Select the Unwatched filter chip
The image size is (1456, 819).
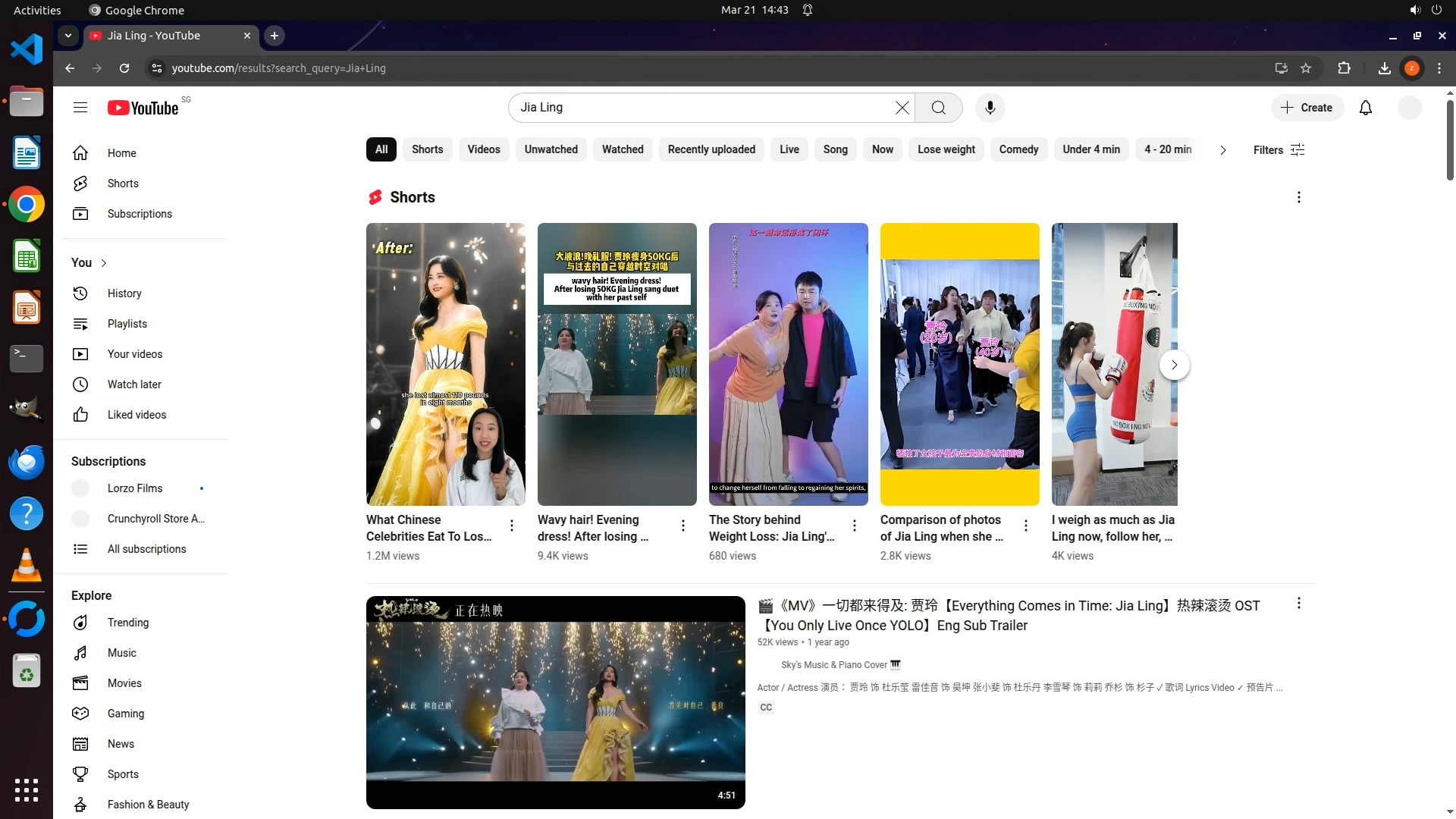[x=551, y=149]
